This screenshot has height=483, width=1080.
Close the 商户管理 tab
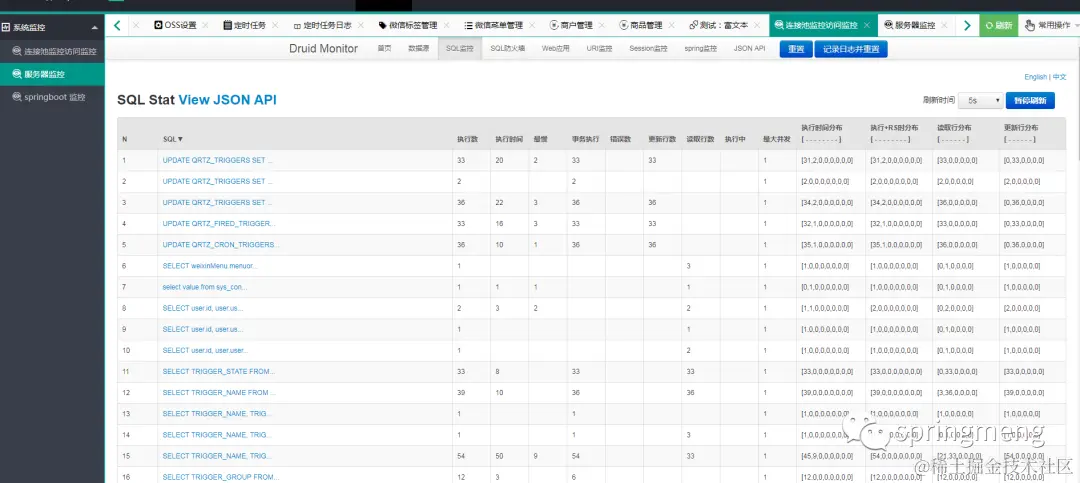[601, 25]
